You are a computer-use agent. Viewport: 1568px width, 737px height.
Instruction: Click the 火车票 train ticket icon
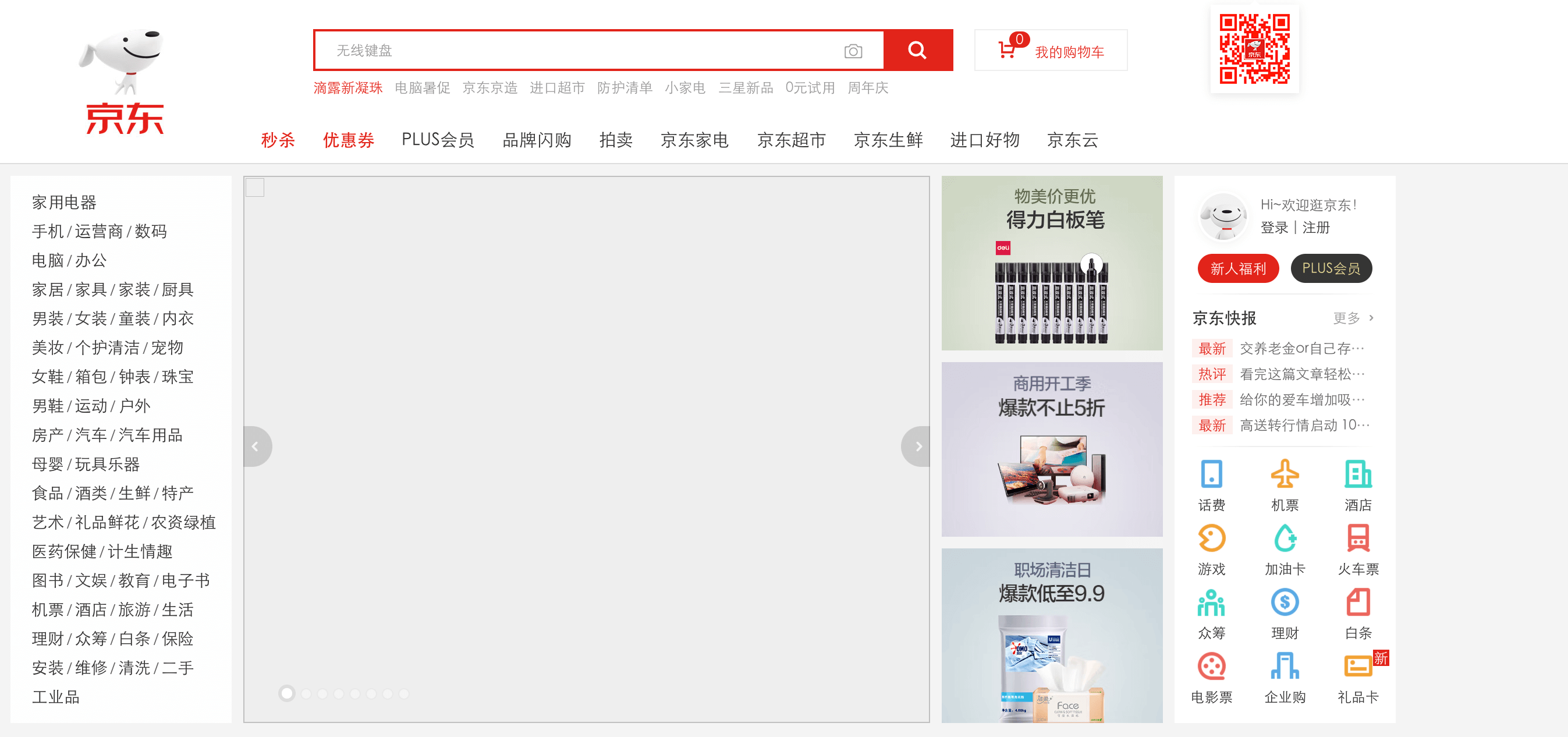[1358, 538]
